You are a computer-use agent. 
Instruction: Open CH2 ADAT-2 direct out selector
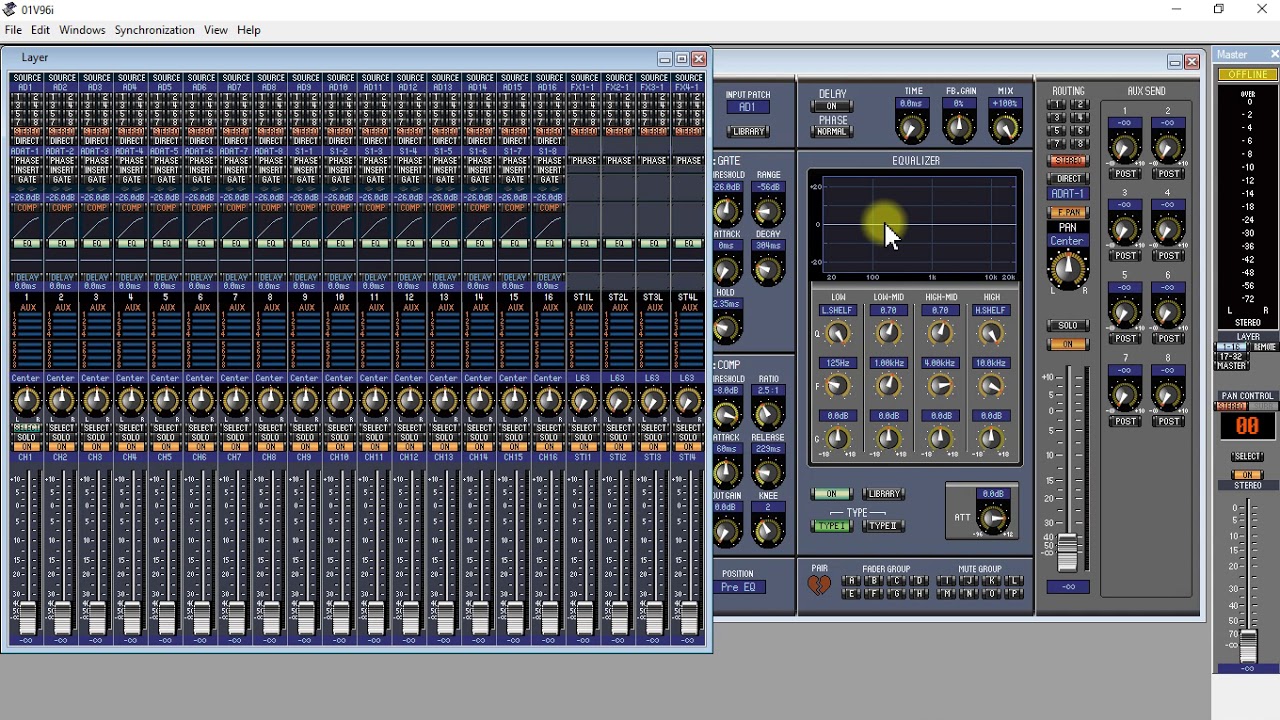(x=62, y=152)
